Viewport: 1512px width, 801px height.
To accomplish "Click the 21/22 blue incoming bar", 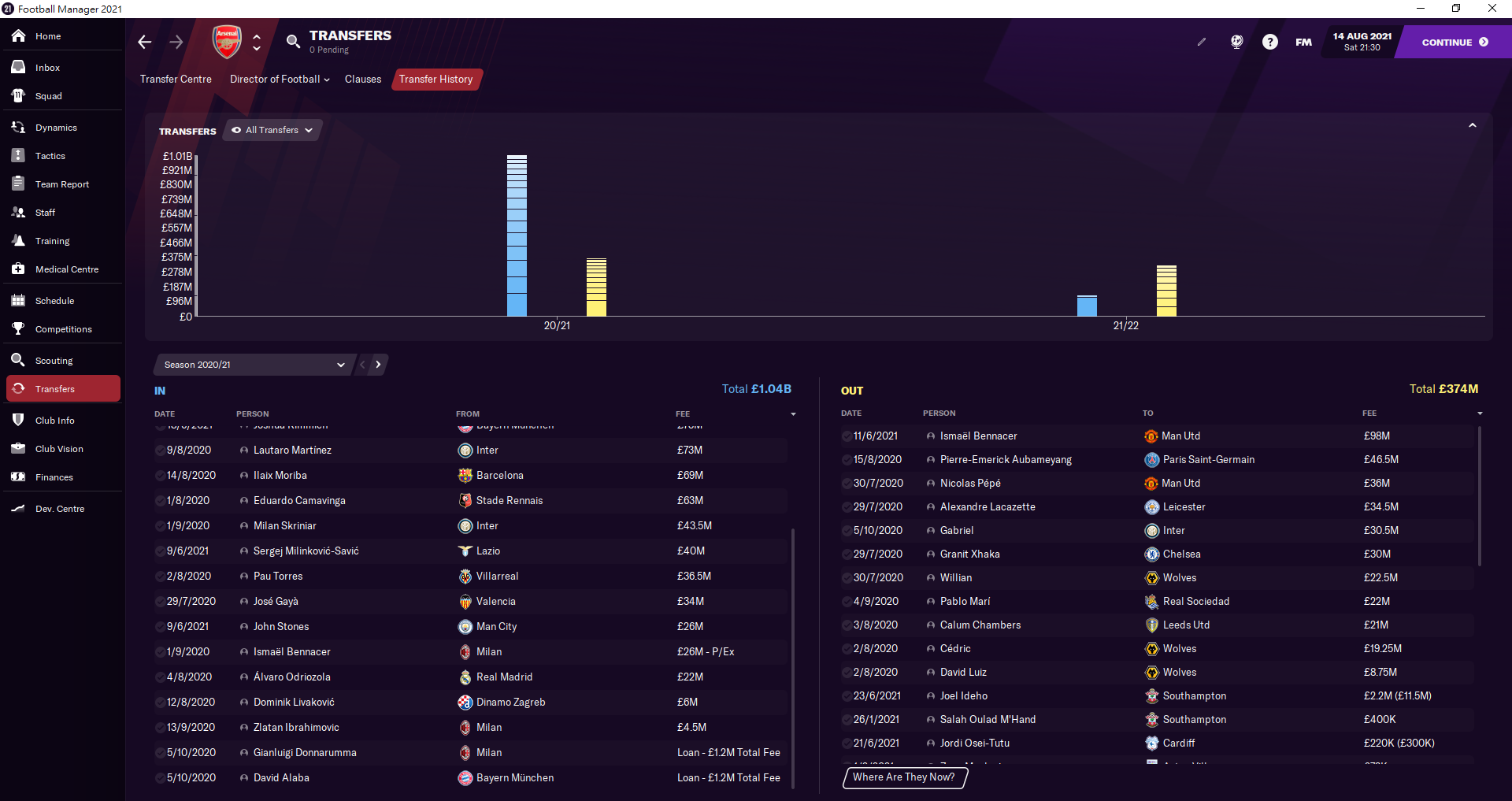I will coord(1087,306).
